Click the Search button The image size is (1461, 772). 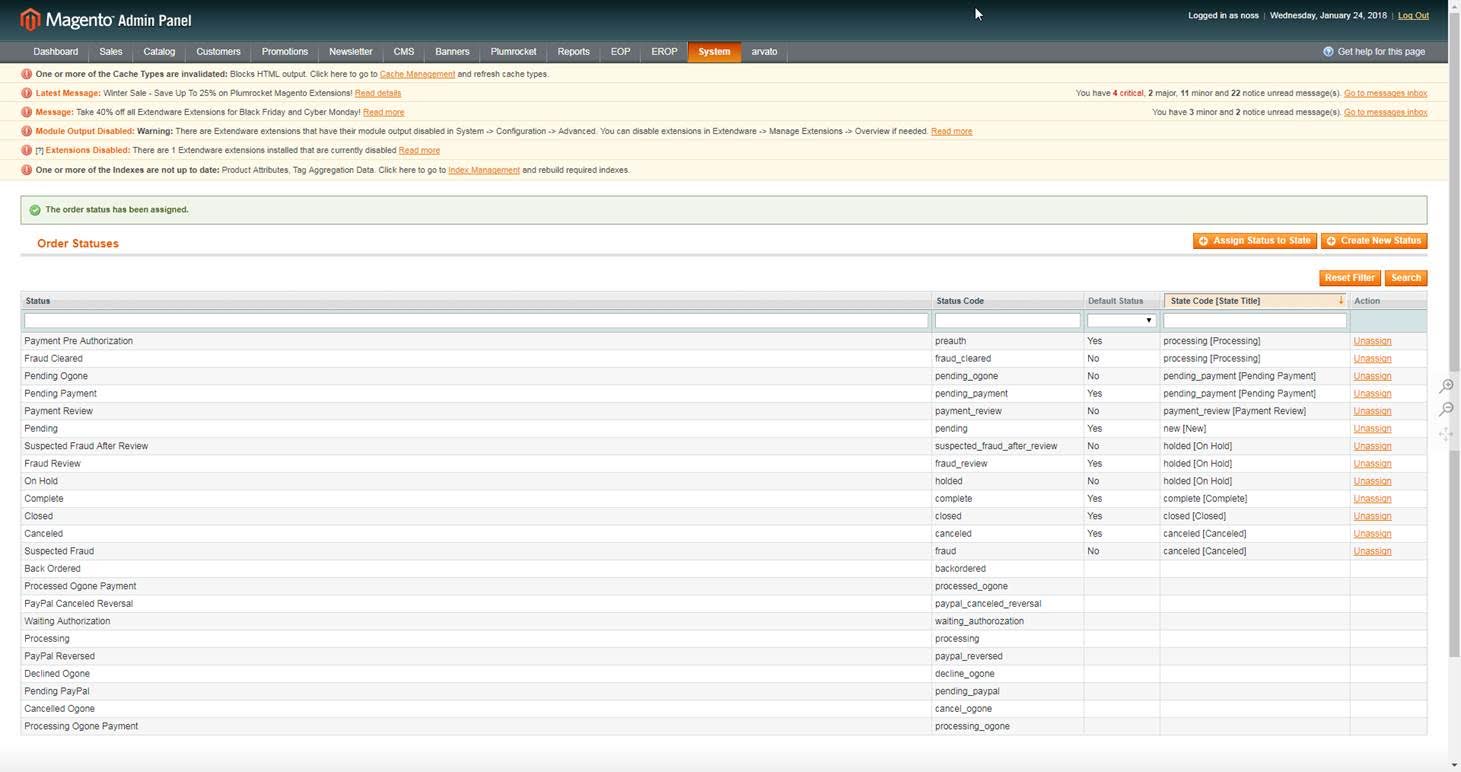[x=1406, y=278]
